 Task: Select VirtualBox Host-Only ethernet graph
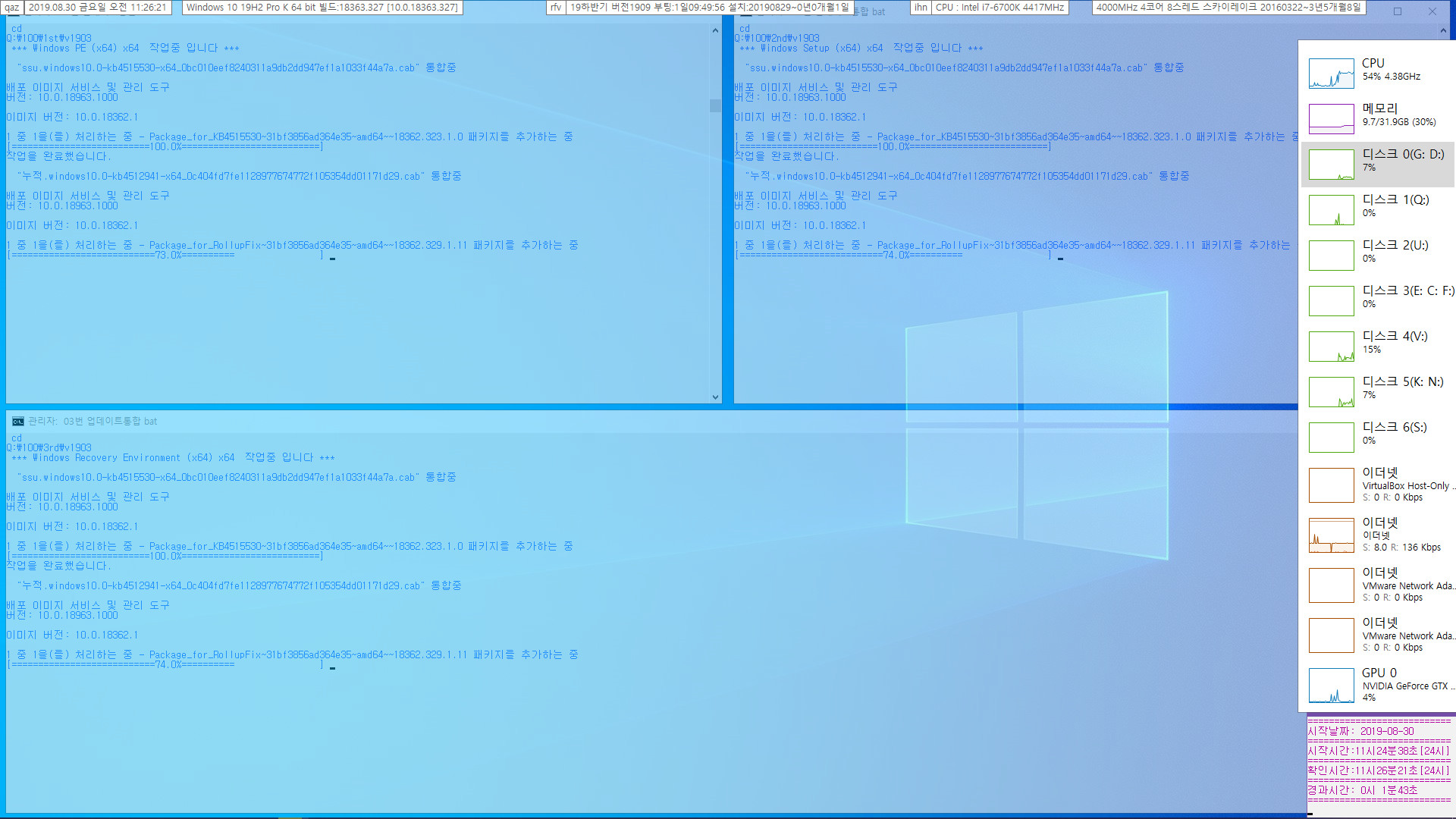coord(1331,485)
